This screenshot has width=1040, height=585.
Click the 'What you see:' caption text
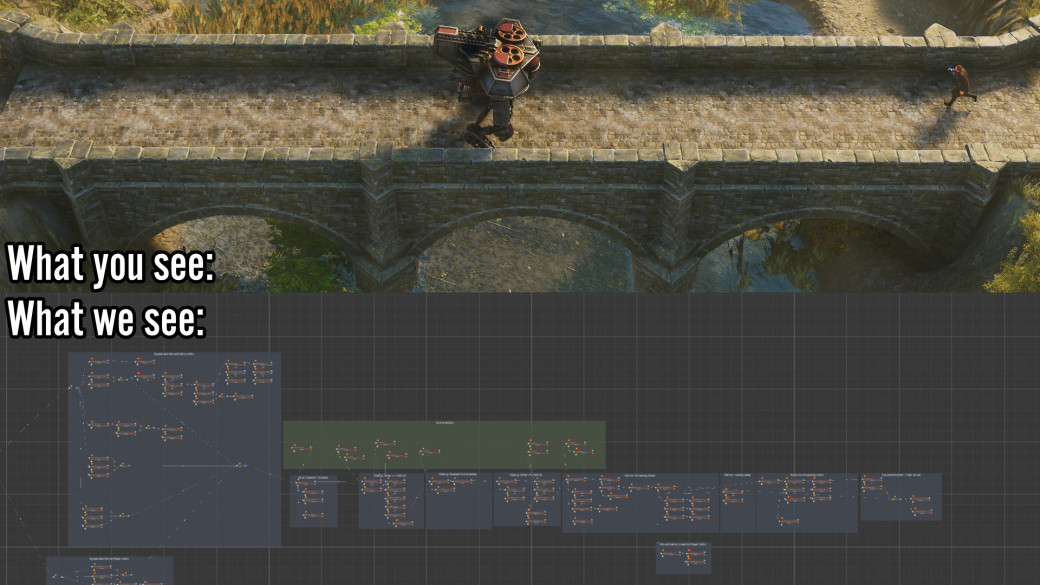(x=111, y=266)
